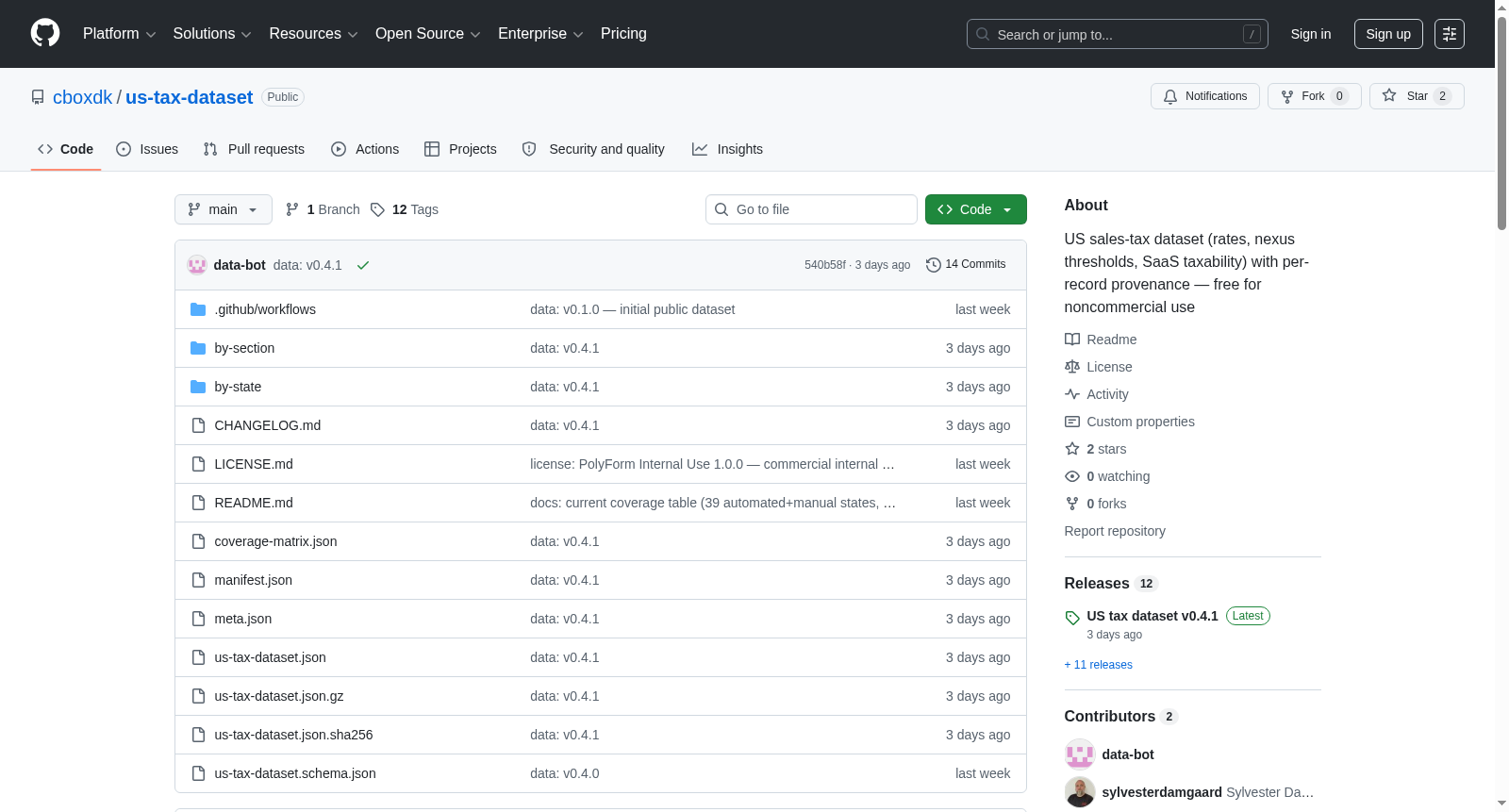This screenshot has width=1509, height=812.
Task: Expand the Open Source menu
Action: click(x=428, y=34)
